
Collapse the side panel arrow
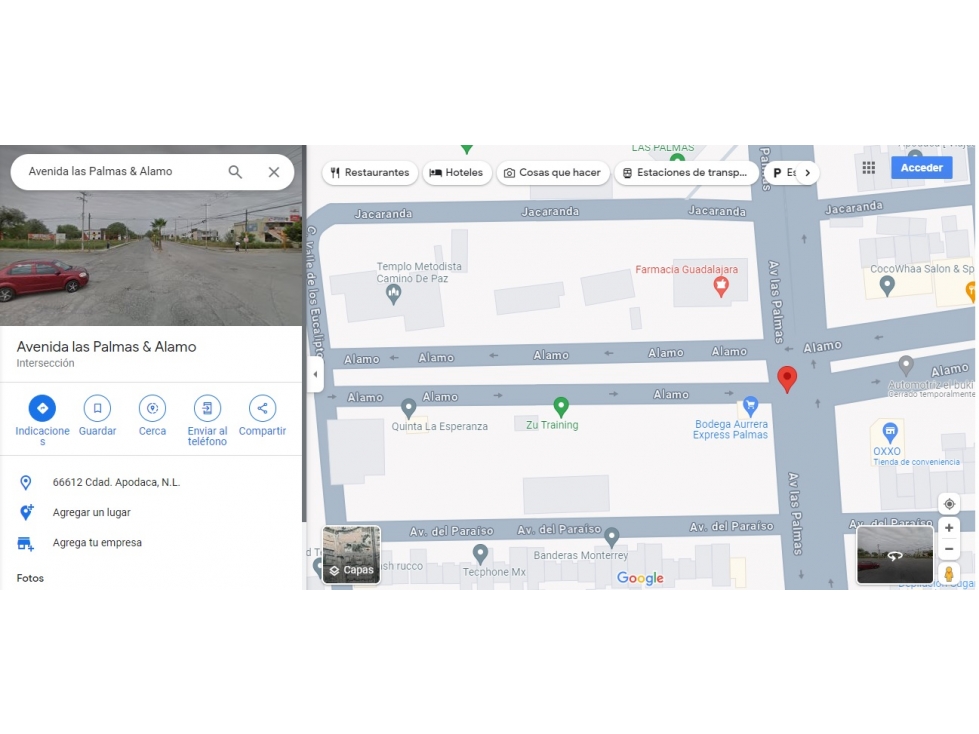pyautogui.click(x=315, y=374)
